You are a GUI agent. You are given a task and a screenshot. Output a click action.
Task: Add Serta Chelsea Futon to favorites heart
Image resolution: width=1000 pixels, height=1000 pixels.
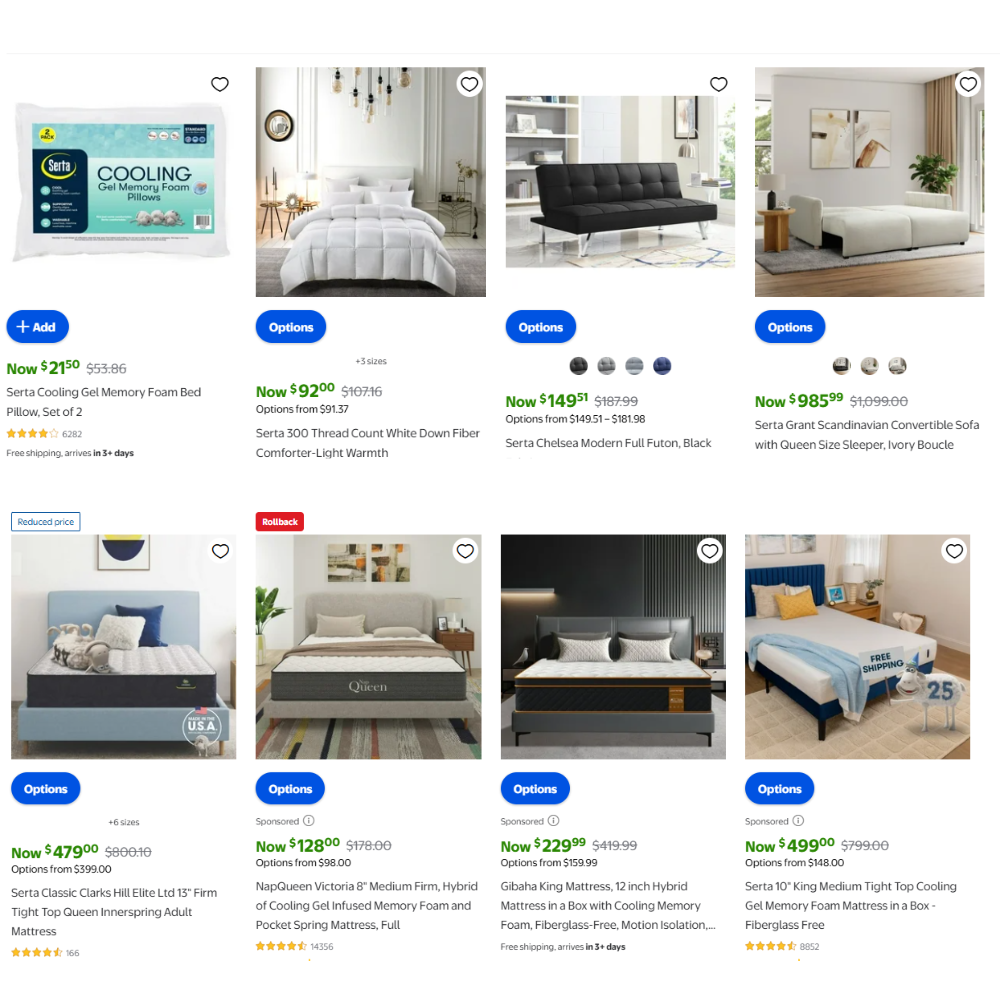point(719,84)
